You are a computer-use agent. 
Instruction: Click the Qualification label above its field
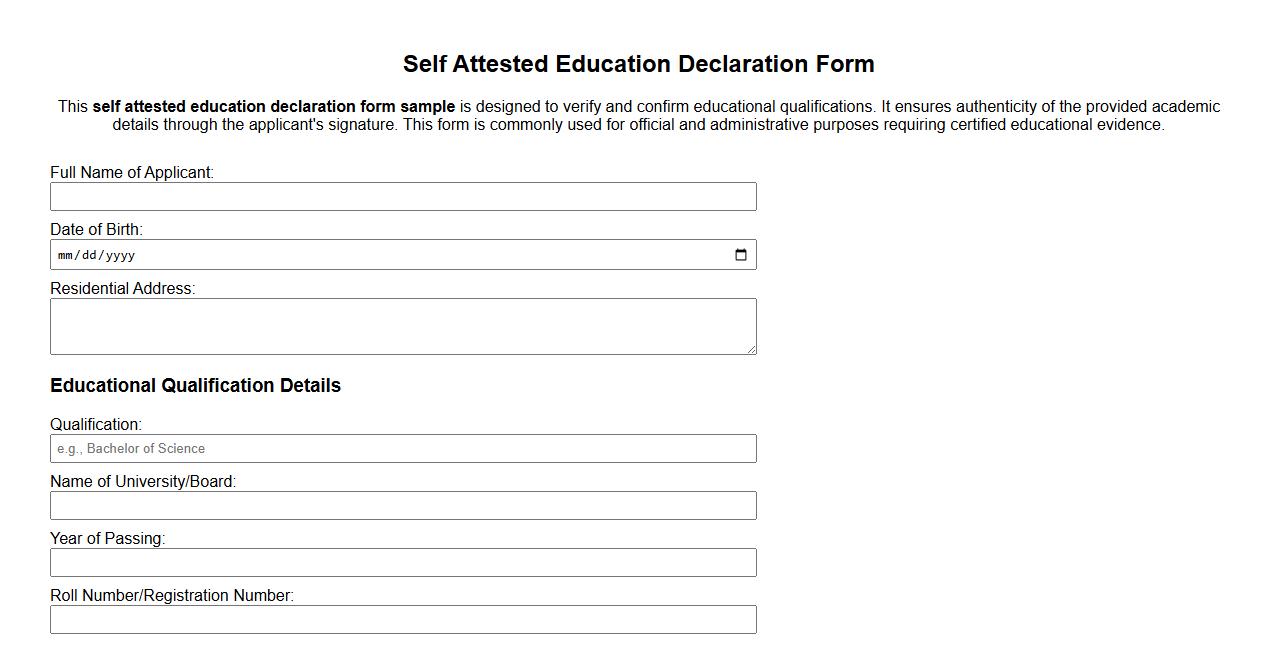tap(95, 424)
